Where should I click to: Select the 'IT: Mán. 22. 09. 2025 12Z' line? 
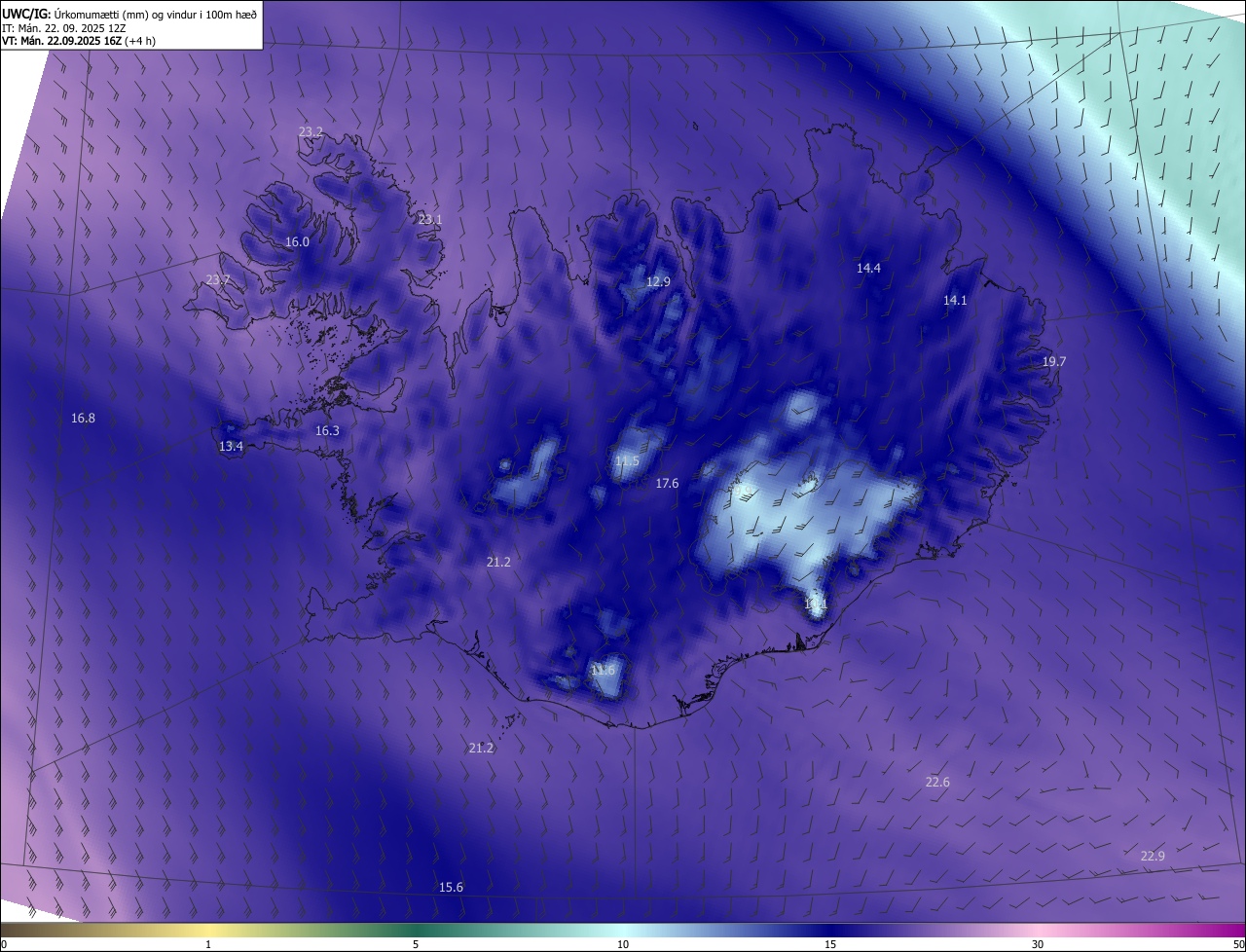(x=63, y=27)
